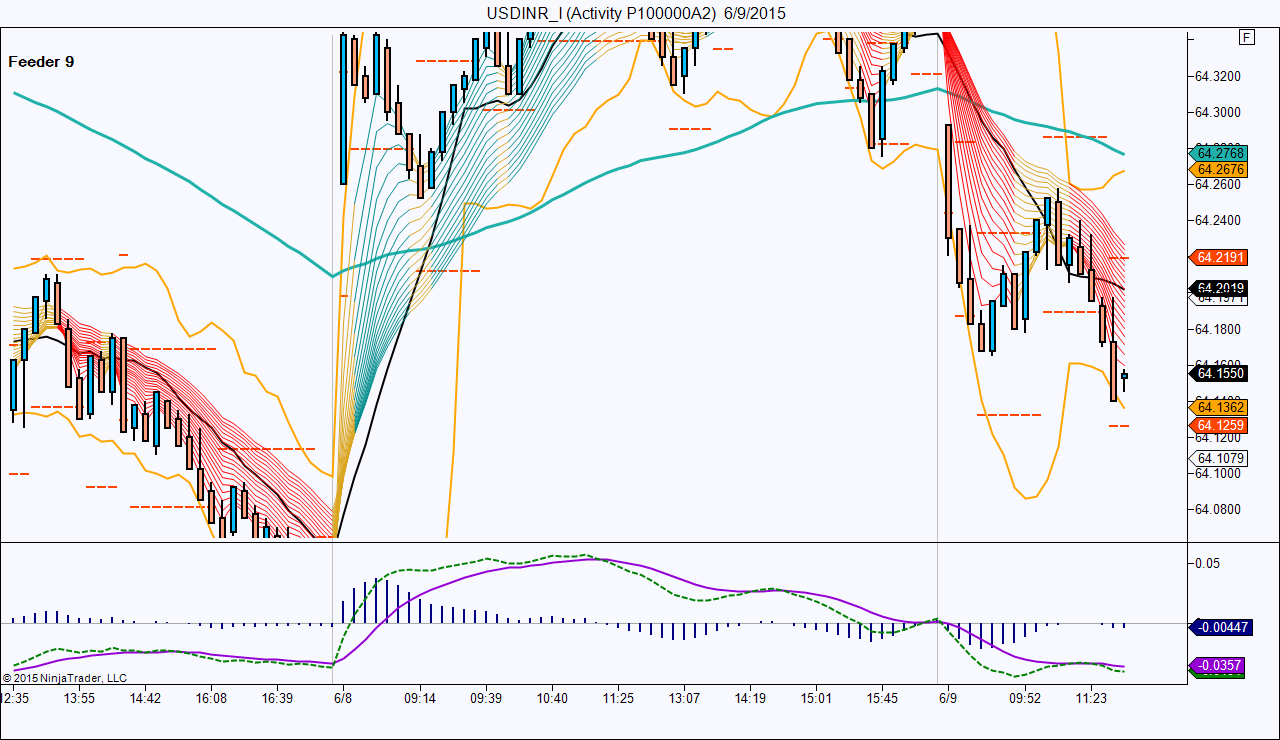The image size is (1280, 740).
Task: Click the 0.05 indicator axis label
Action: pos(1208,563)
